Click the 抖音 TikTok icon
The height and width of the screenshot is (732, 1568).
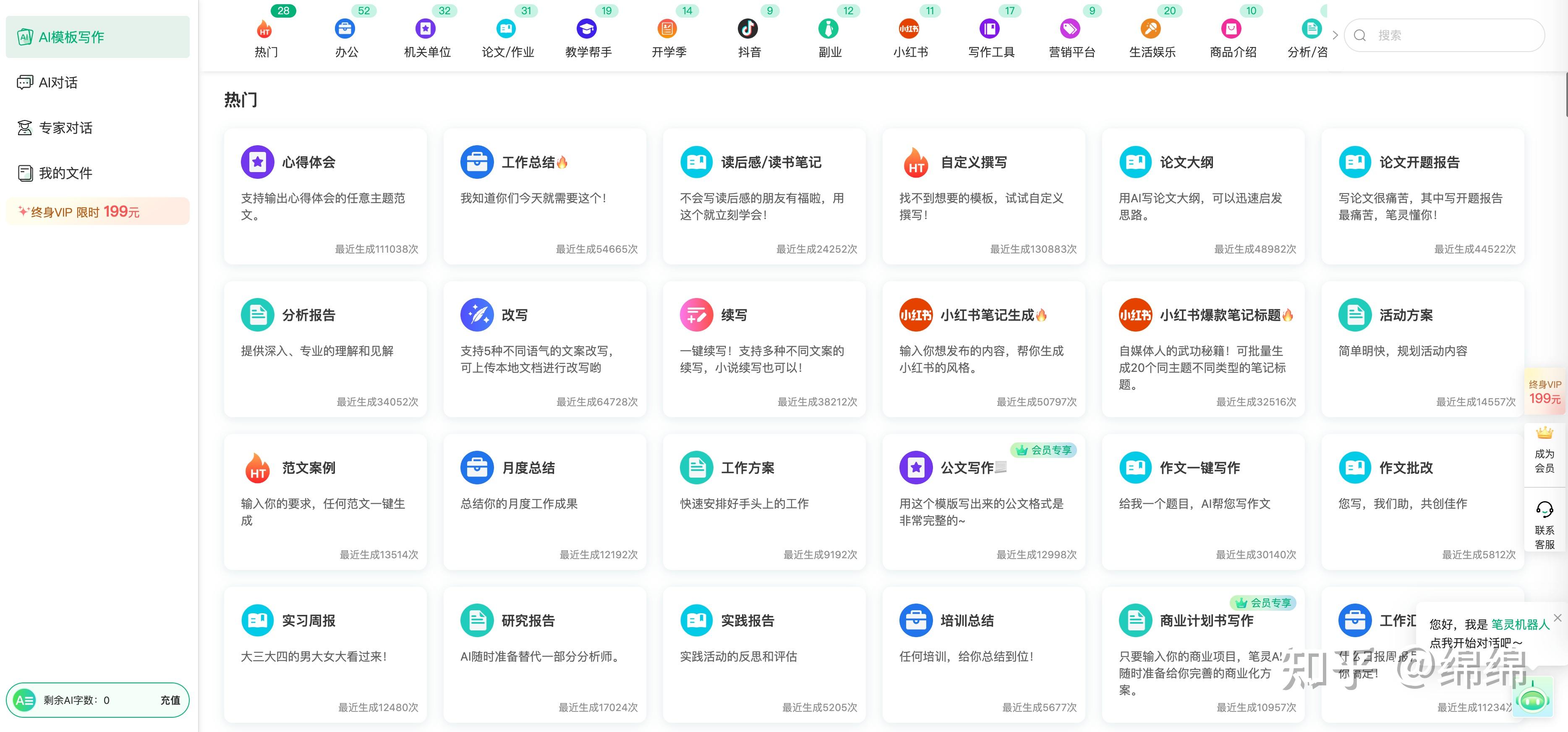pos(748,29)
